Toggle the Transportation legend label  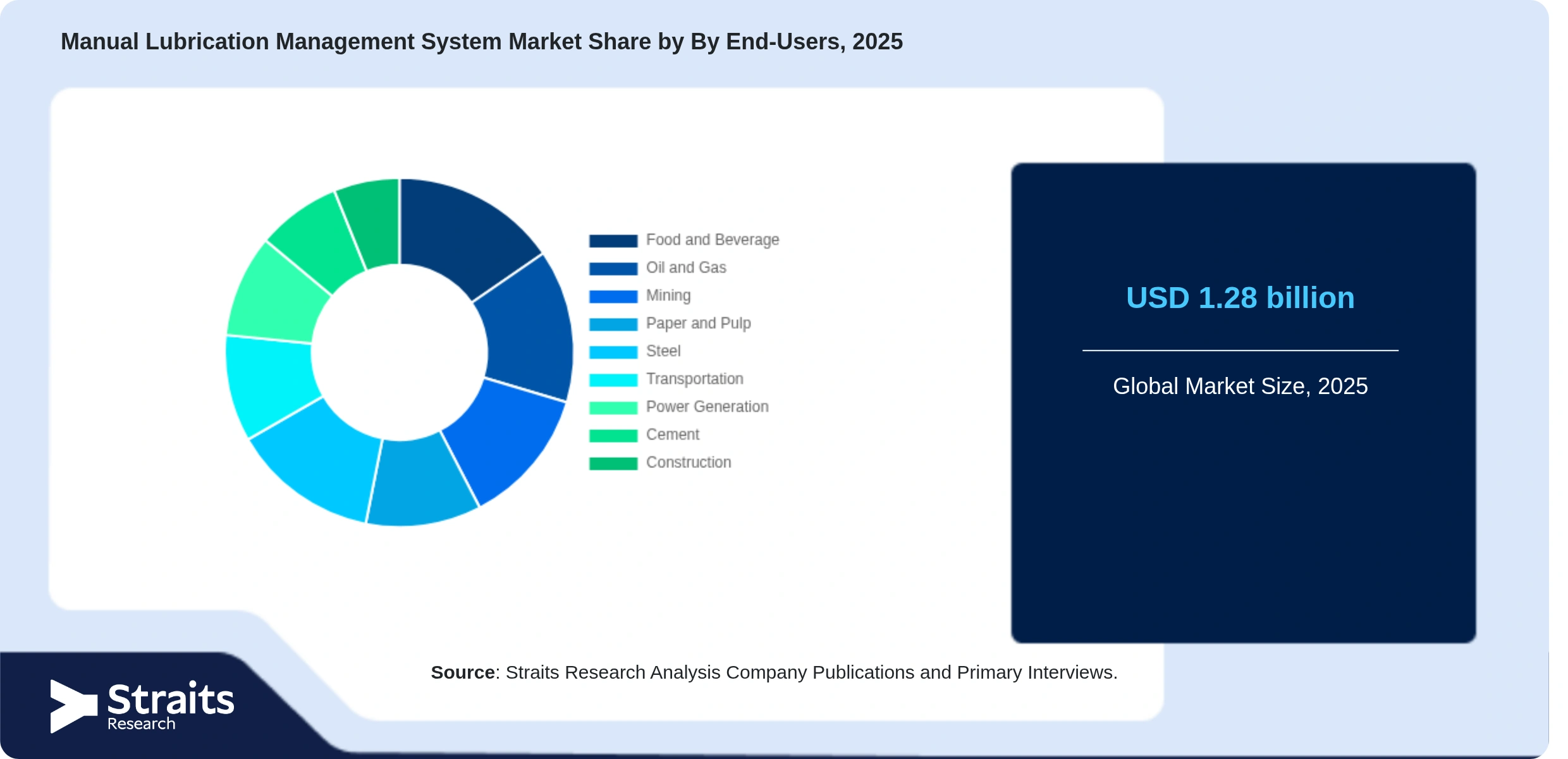(x=694, y=379)
